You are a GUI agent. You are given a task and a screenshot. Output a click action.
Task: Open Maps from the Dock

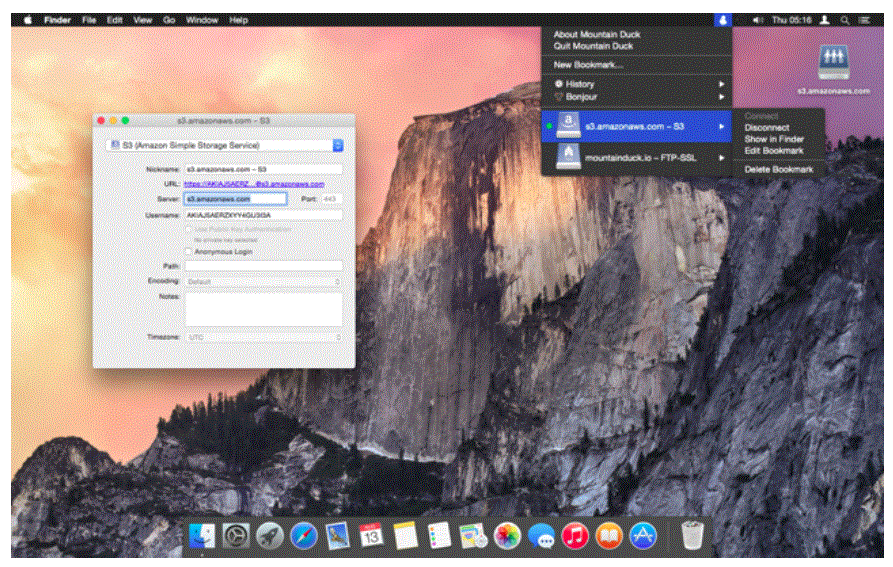pyautogui.click(x=473, y=536)
